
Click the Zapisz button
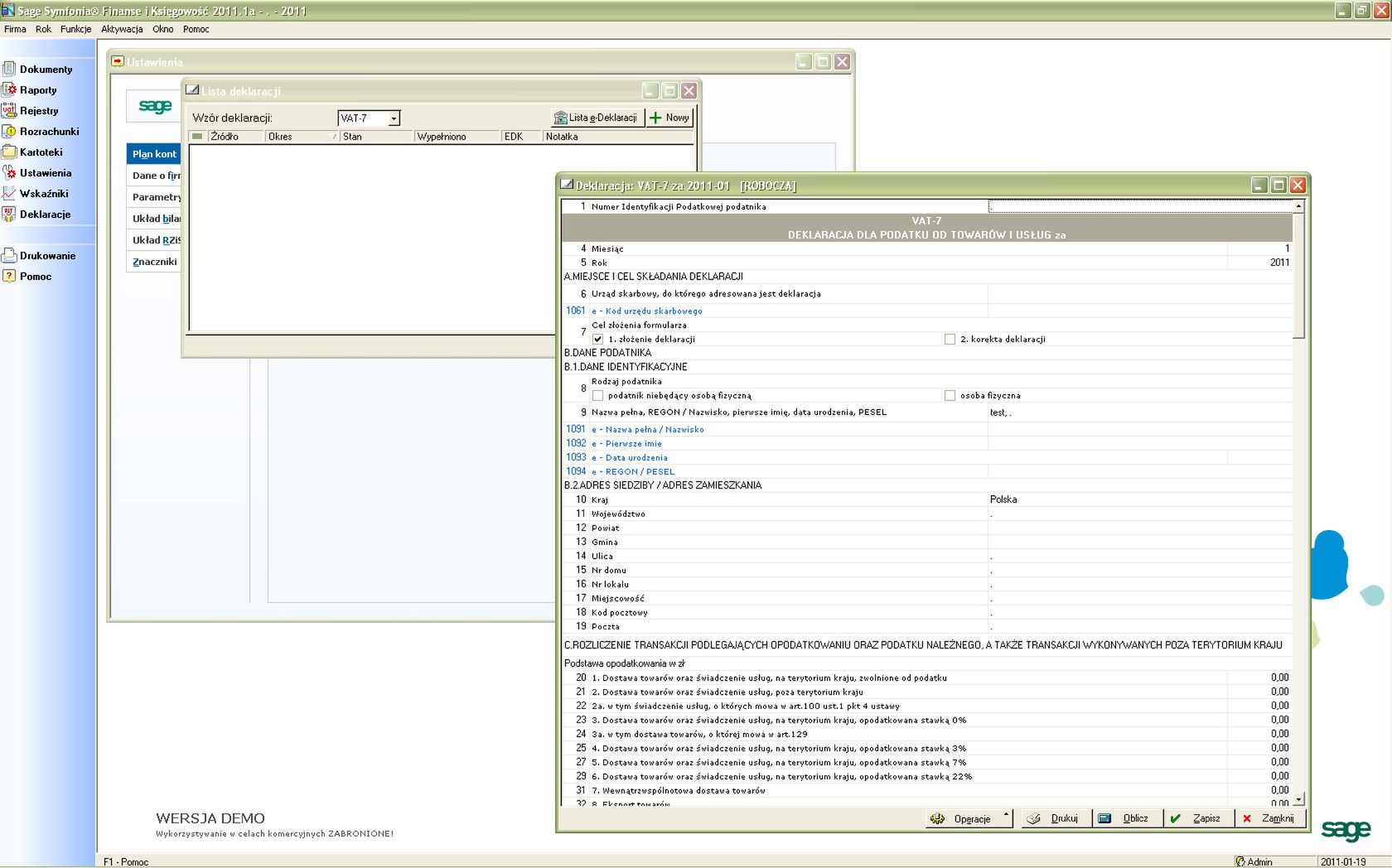click(x=1198, y=818)
